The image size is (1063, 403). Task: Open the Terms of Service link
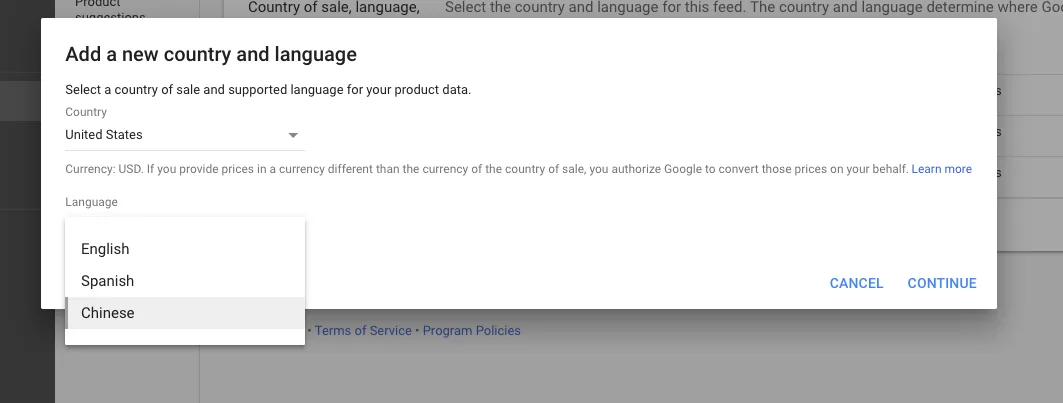coord(363,331)
